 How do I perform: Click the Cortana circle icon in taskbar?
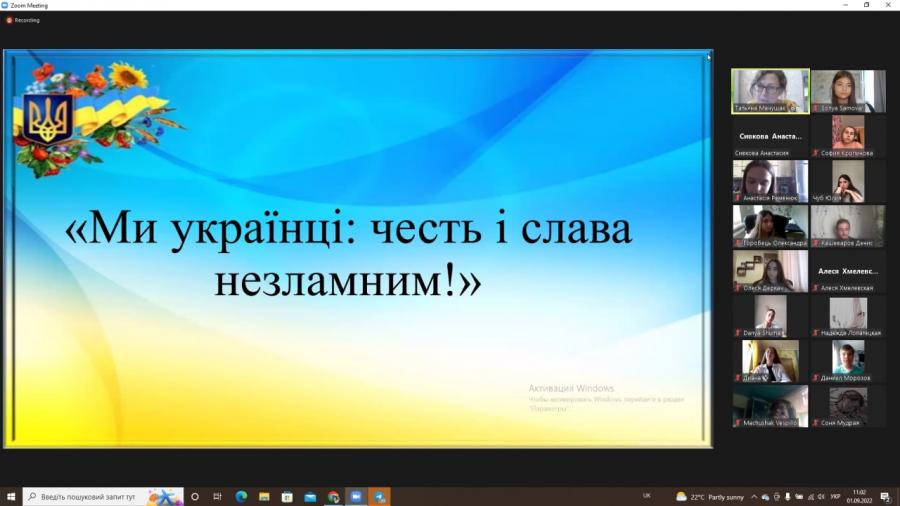[x=194, y=497]
